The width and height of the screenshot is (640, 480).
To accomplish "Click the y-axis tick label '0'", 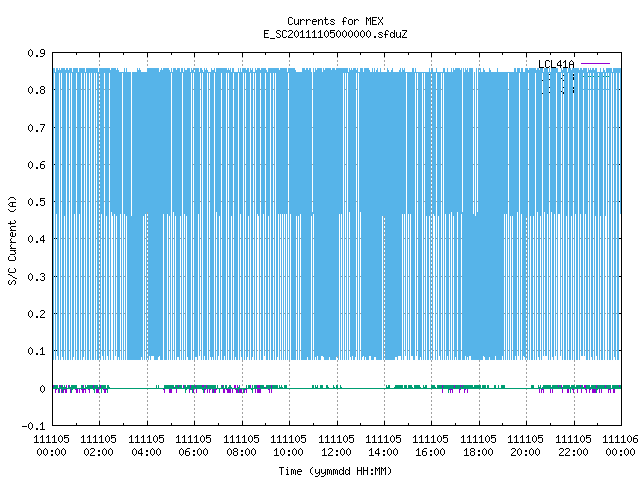I will 42,389.
